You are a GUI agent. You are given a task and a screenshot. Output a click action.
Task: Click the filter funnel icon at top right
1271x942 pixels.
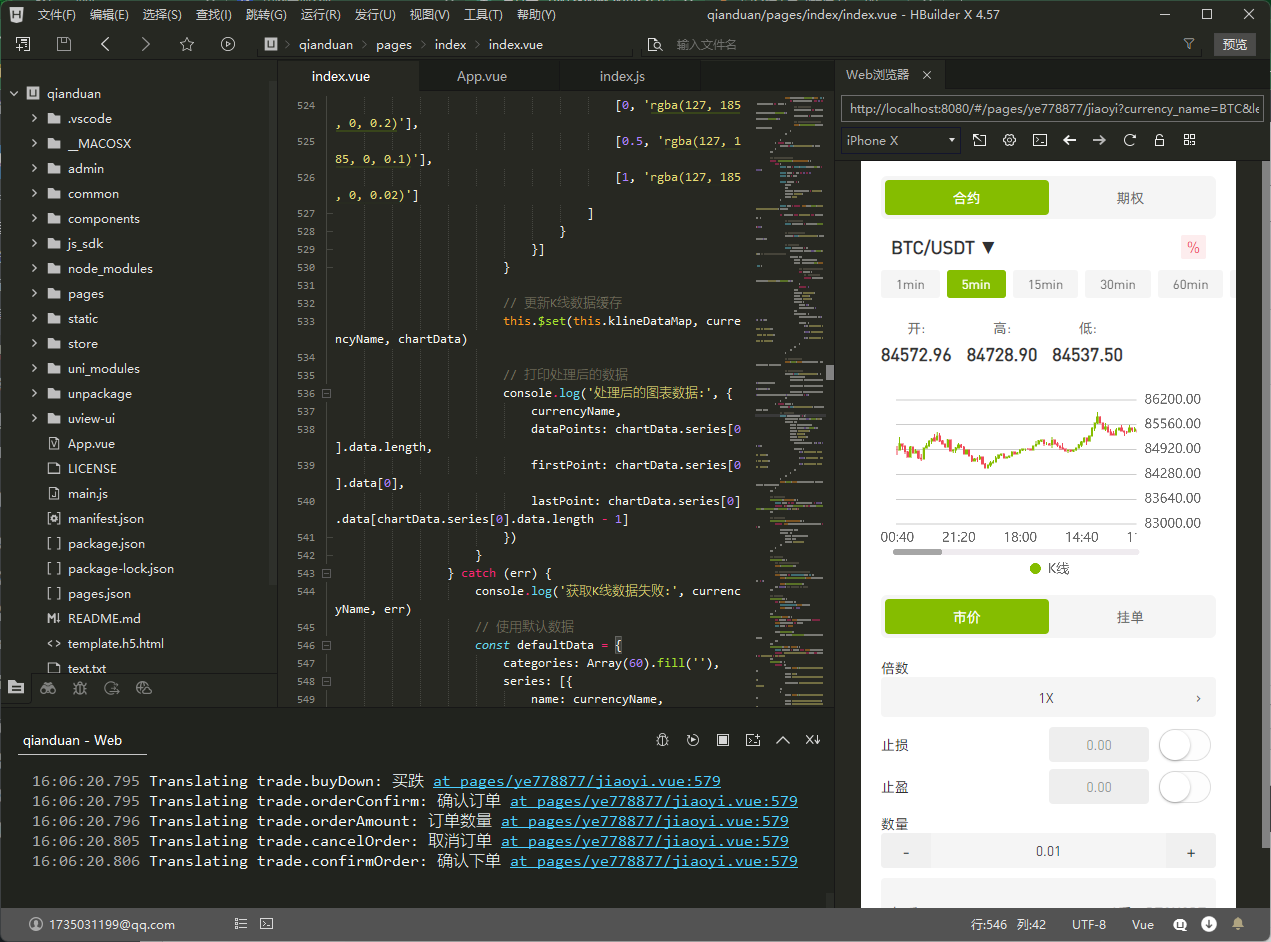pyautogui.click(x=1188, y=44)
